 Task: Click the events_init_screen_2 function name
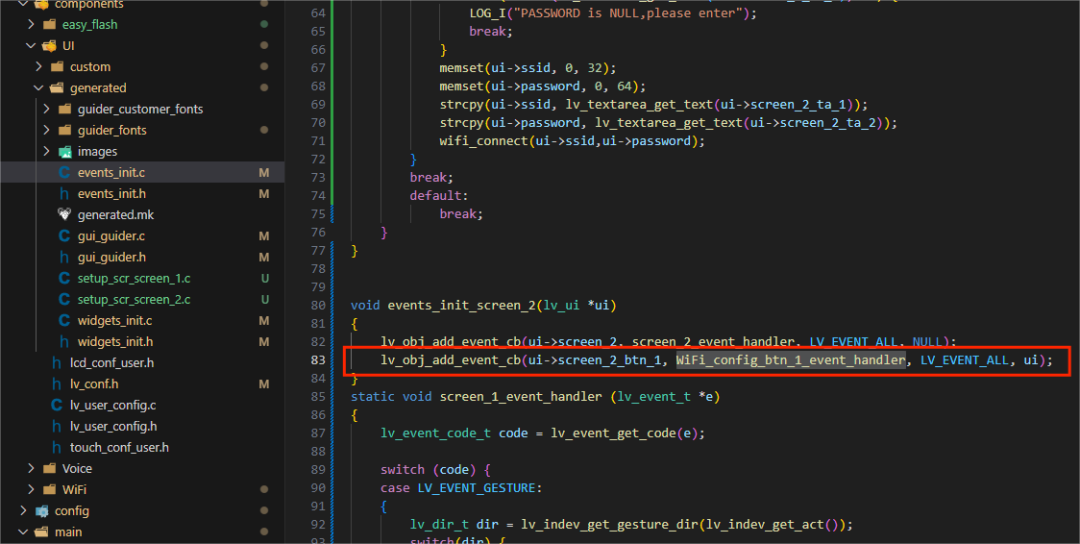(462, 305)
